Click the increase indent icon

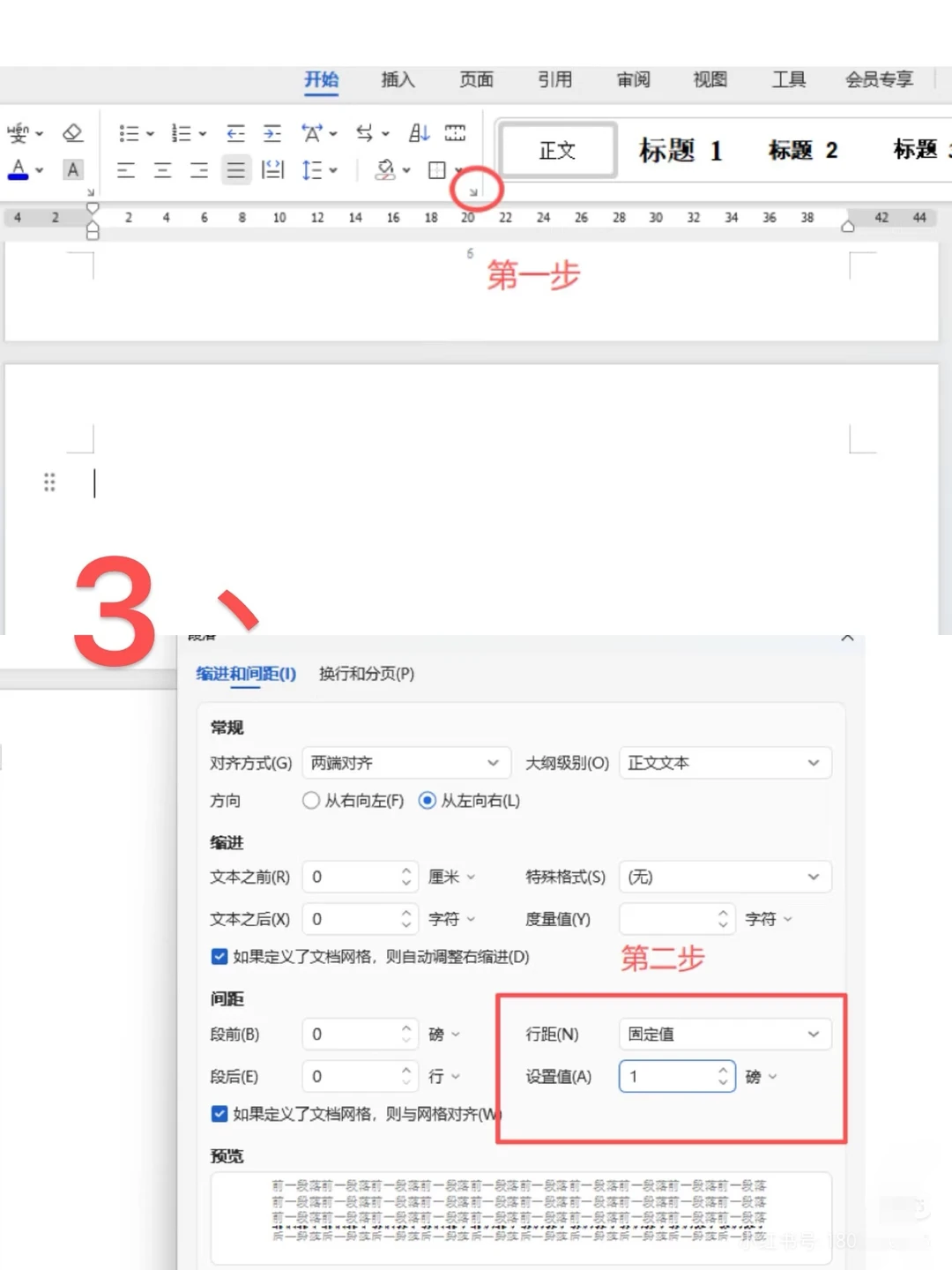click(x=271, y=133)
